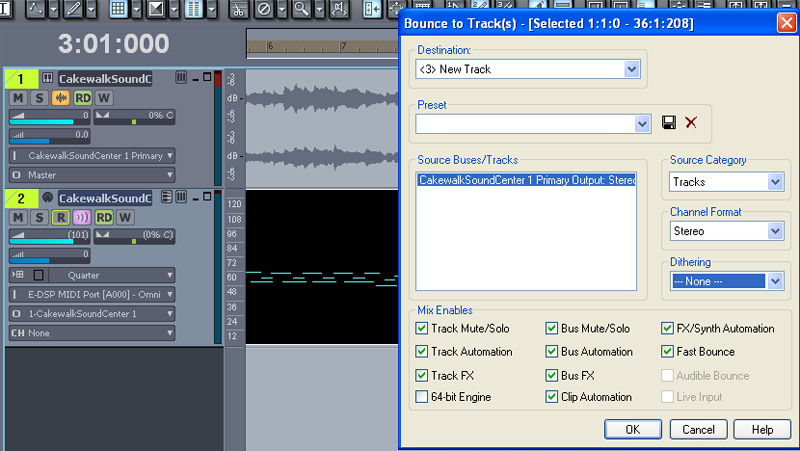The height and width of the screenshot is (451, 800).
Task: Open track 2 MIDI input port menu
Action: click(92, 294)
